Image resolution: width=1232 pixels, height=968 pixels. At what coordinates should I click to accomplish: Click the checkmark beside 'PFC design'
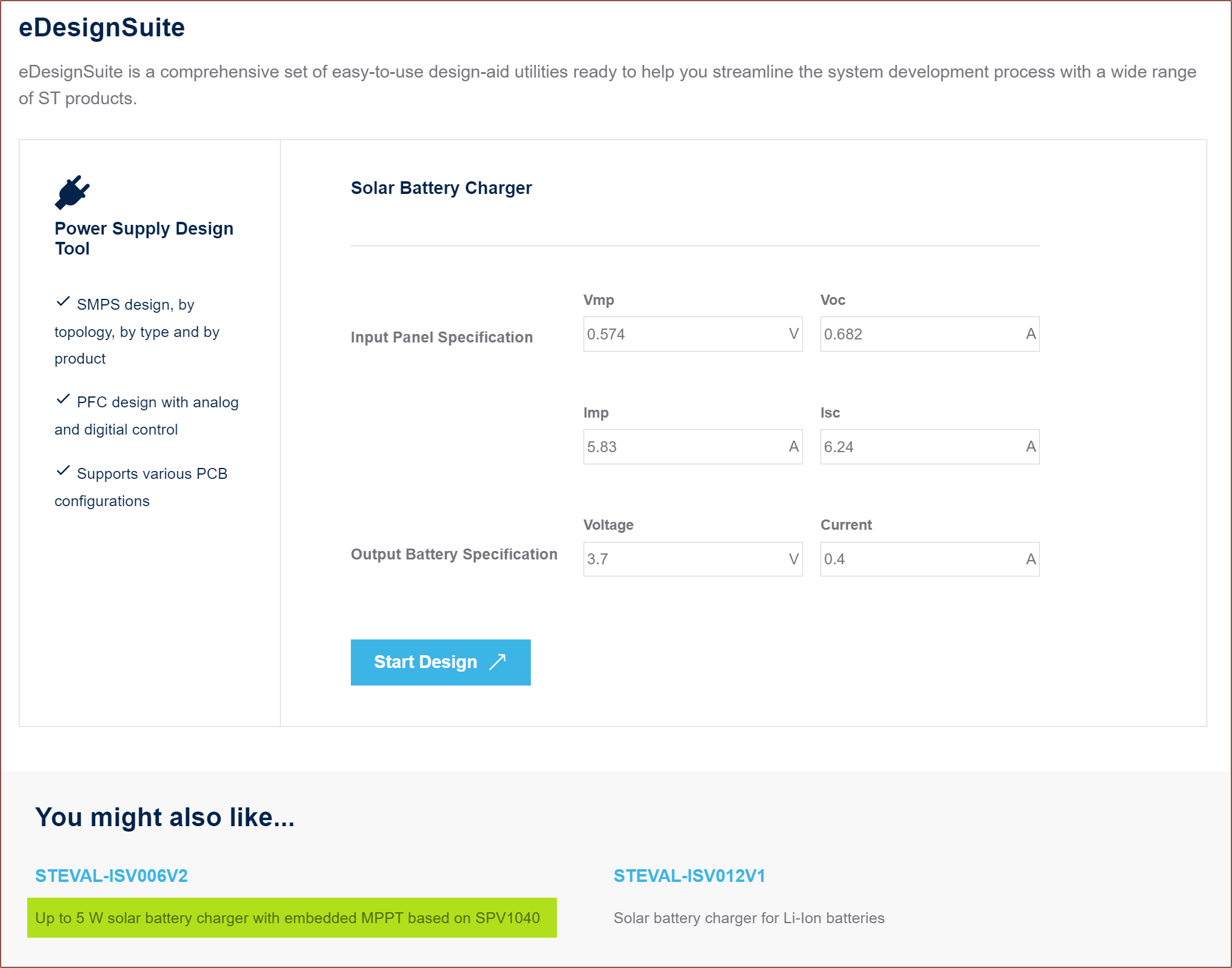pos(63,399)
